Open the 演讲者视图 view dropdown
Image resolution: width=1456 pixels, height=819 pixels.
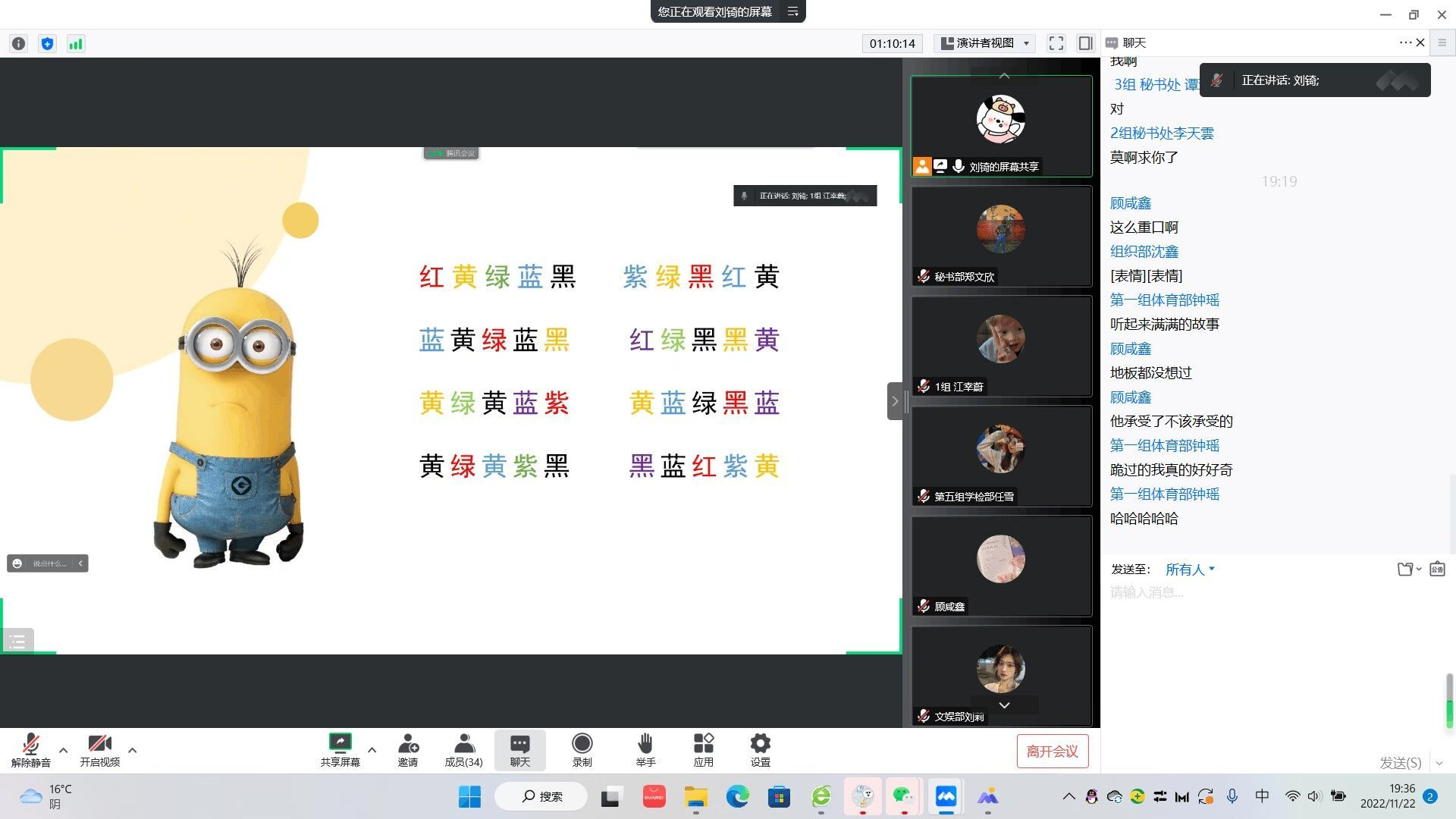[x=985, y=43]
